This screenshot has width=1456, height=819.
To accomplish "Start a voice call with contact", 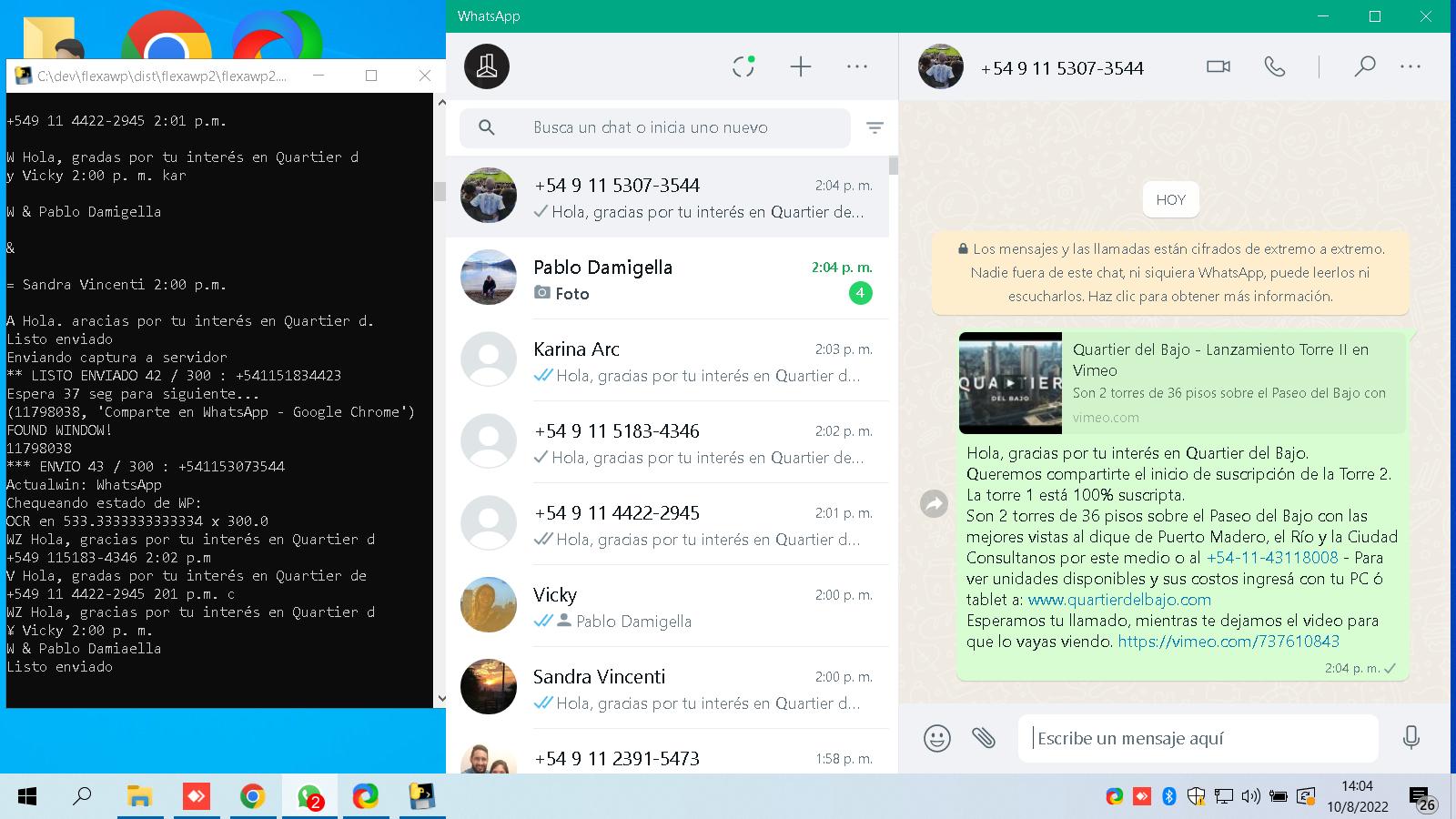I will (x=1275, y=66).
